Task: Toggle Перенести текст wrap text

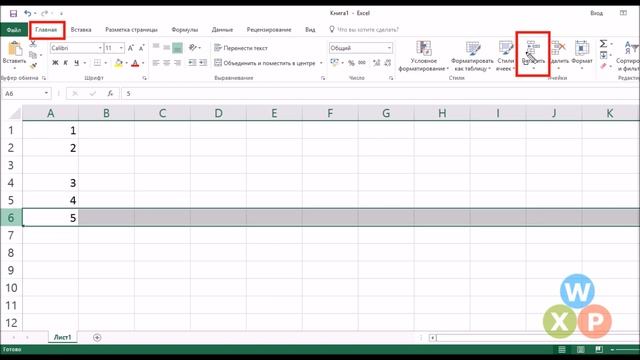Action: [x=241, y=48]
